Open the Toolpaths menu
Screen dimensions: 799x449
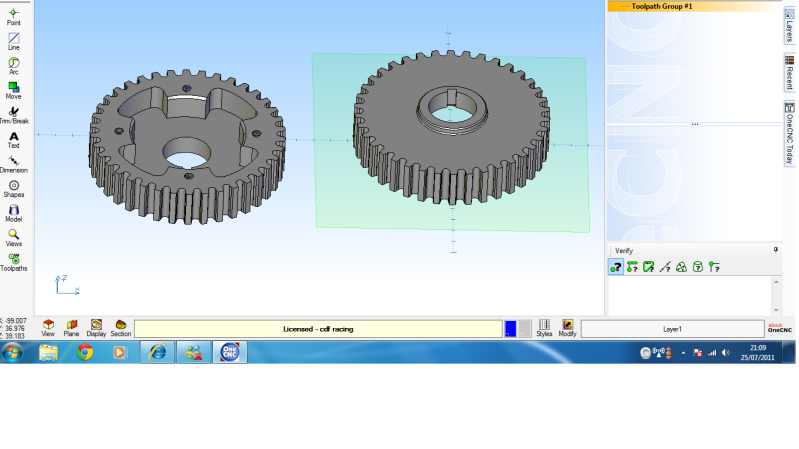pos(14,262)
